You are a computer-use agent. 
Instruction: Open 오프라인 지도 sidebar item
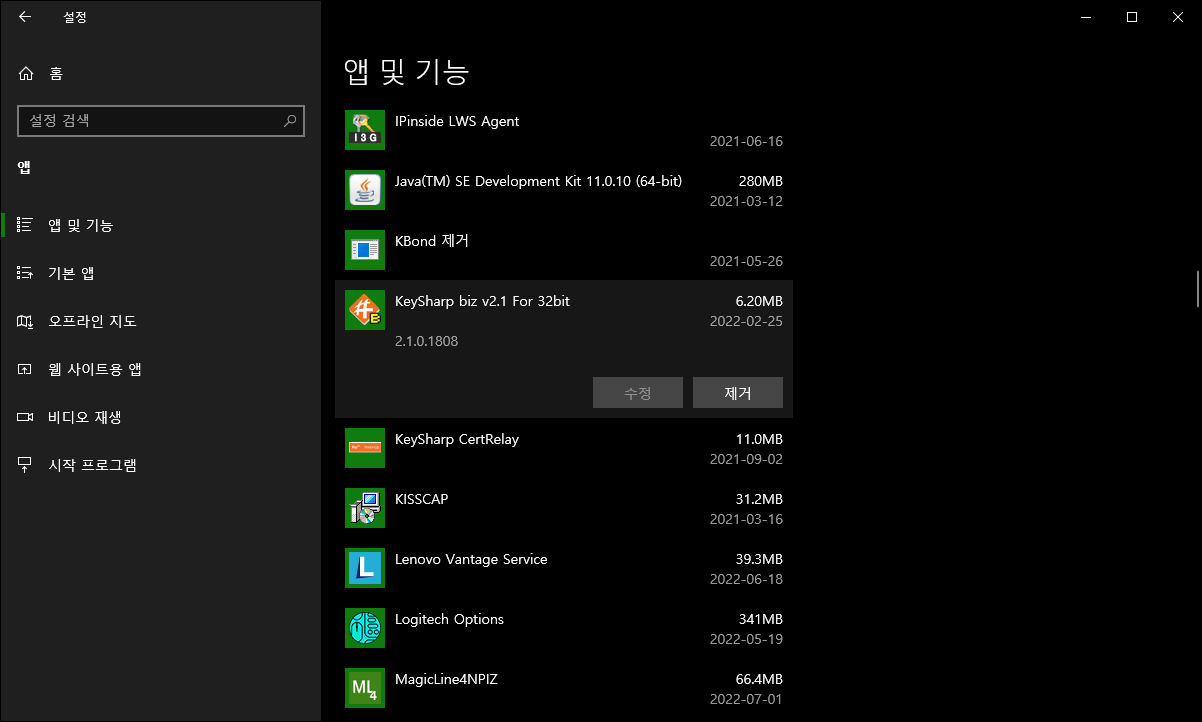pos(160,321)
